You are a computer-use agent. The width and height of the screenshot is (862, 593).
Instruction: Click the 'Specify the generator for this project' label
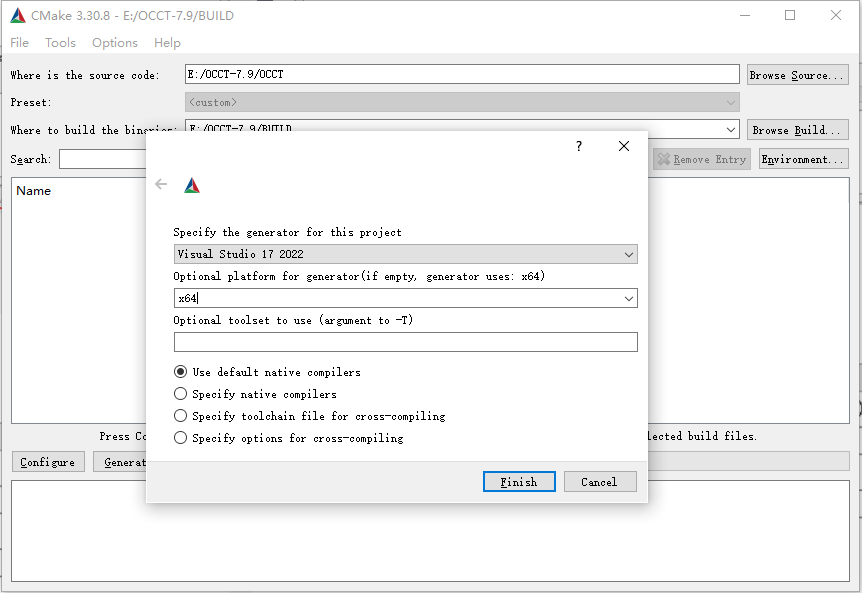pyautogui.click(x=288, y=232)
